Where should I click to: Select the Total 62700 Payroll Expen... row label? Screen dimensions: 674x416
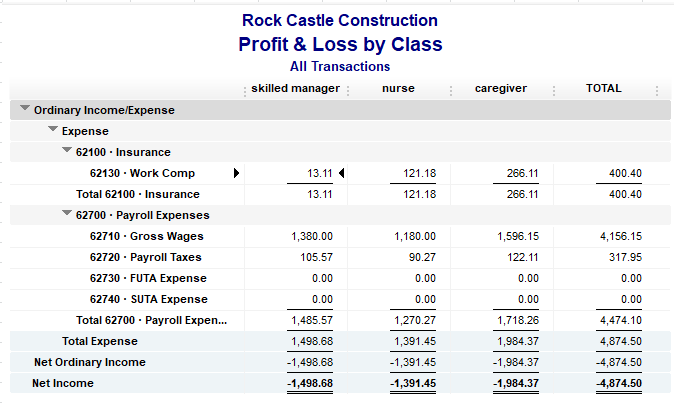[151, 321]
